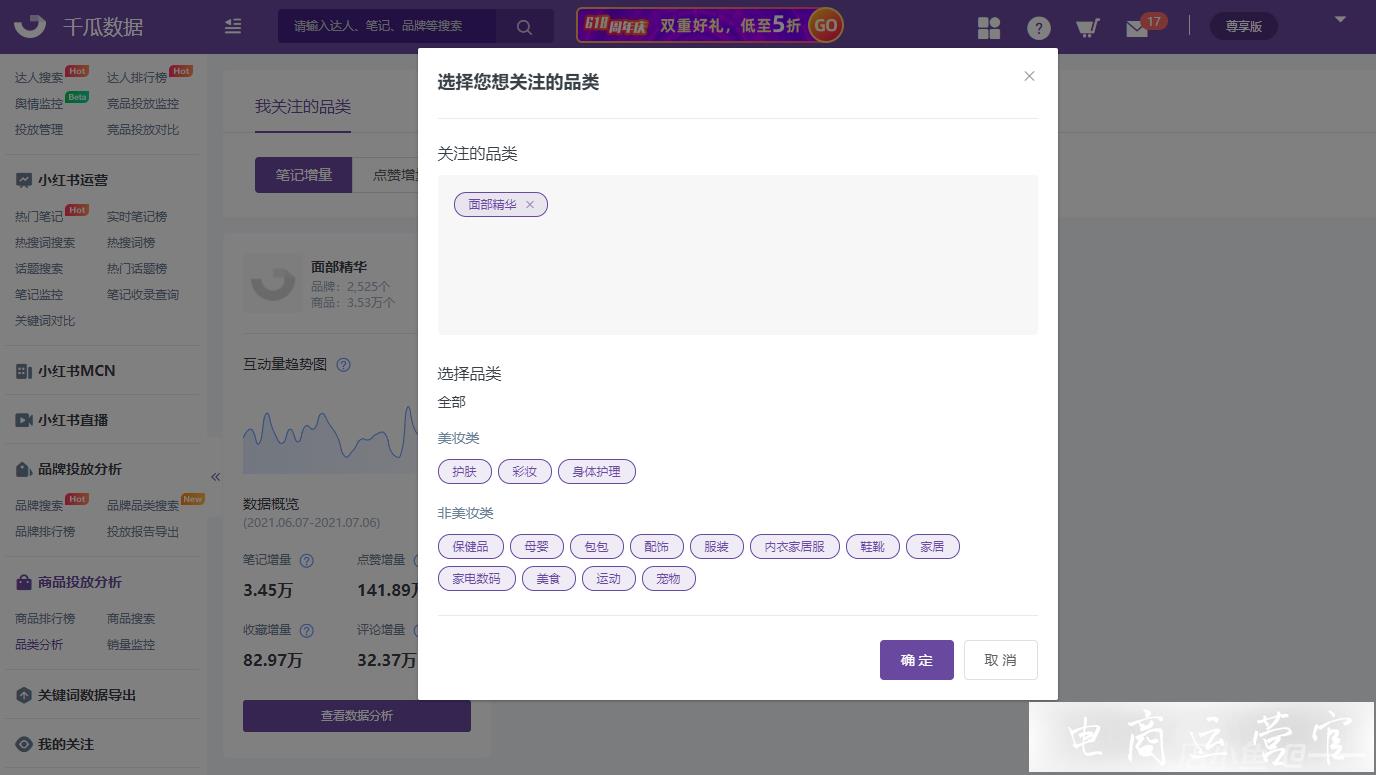This screenshot has width=1376, height=775.
Task: Open 关键词对比 in the sidebar
Action: click(x=45, y=320)
